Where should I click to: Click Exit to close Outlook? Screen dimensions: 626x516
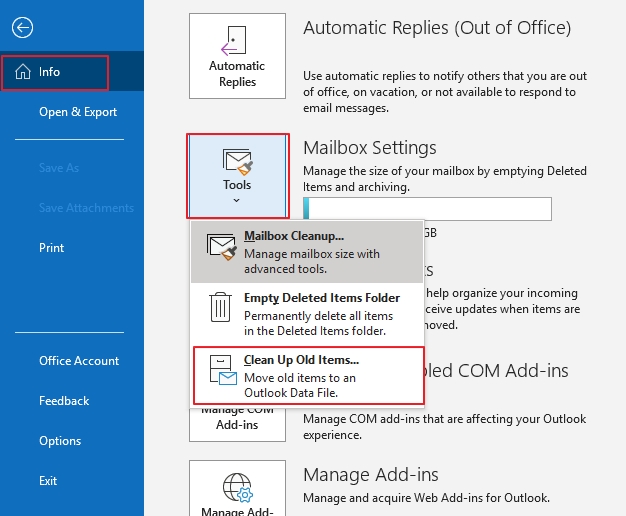(48, 481)
